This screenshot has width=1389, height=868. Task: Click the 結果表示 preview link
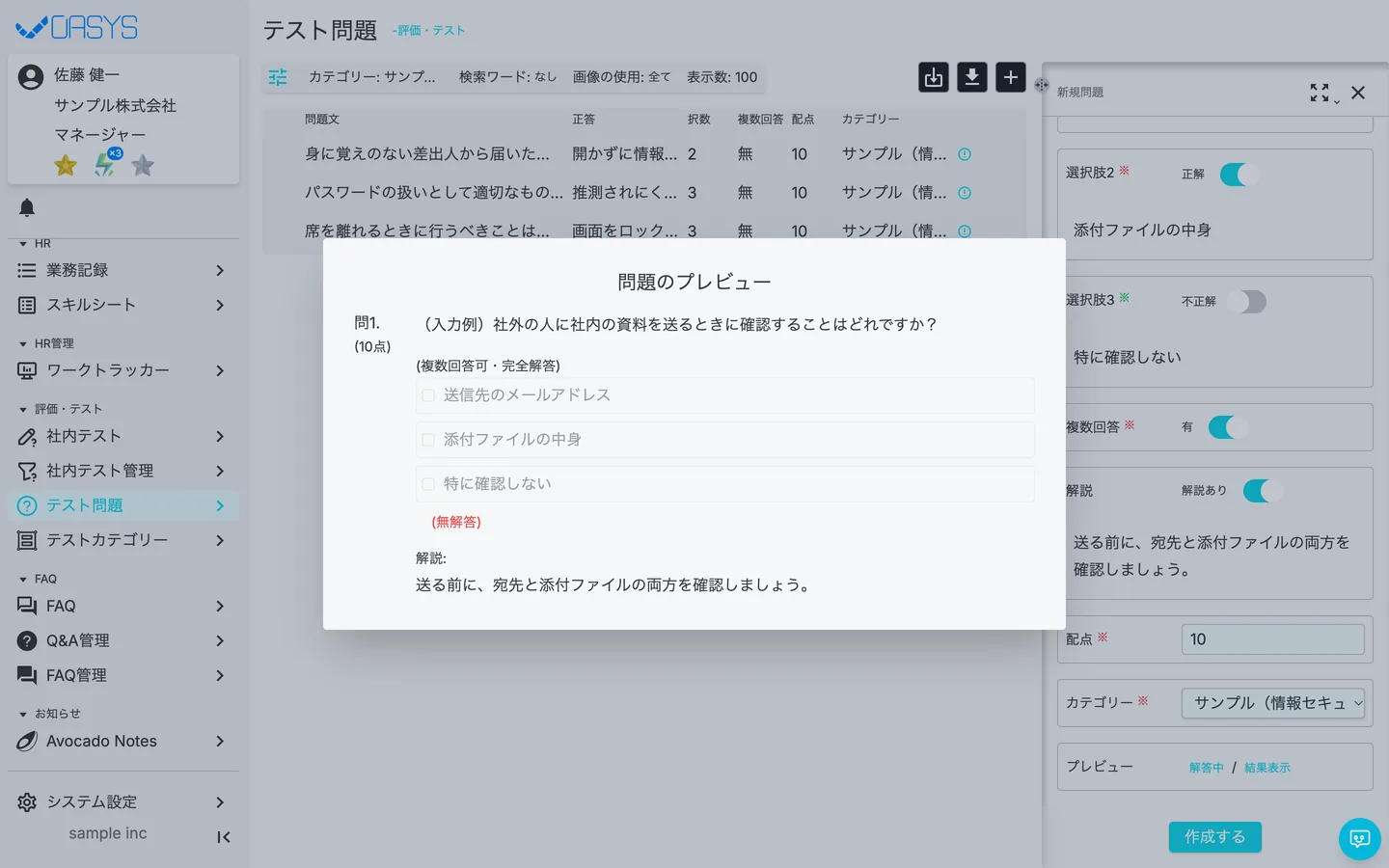click(x=1267, y=768)
